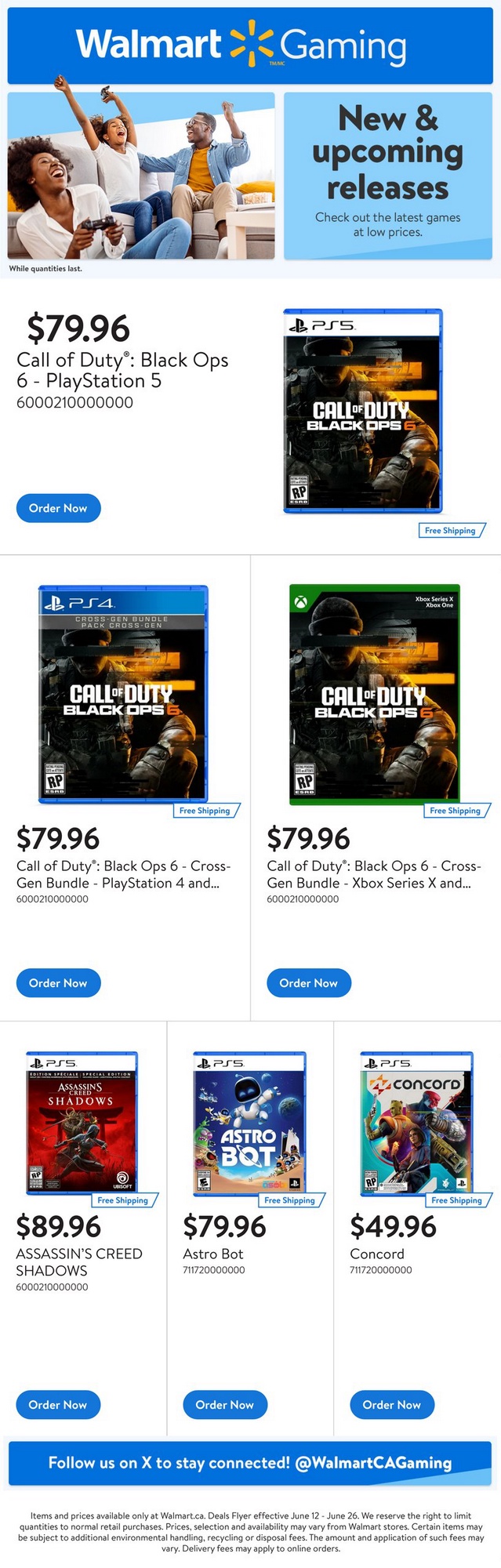
Task: Order Assassin's Creed Shadows now
Action: pyautogui.click(x=58, y=1405)
